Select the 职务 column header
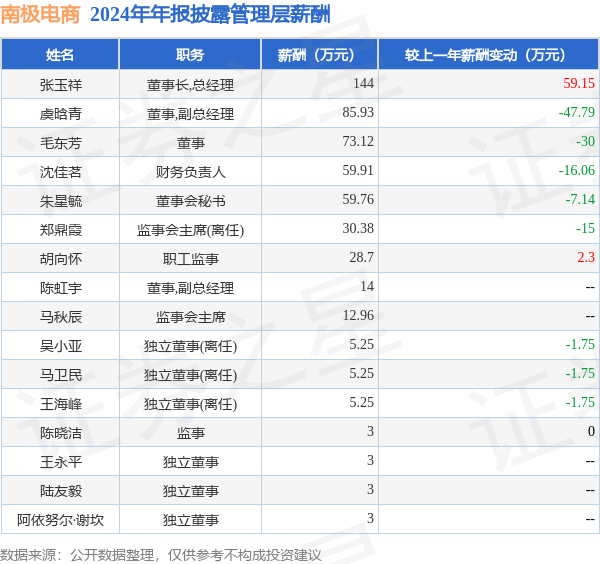This screenshot has height=564, width=600. [x=190, y=55]
